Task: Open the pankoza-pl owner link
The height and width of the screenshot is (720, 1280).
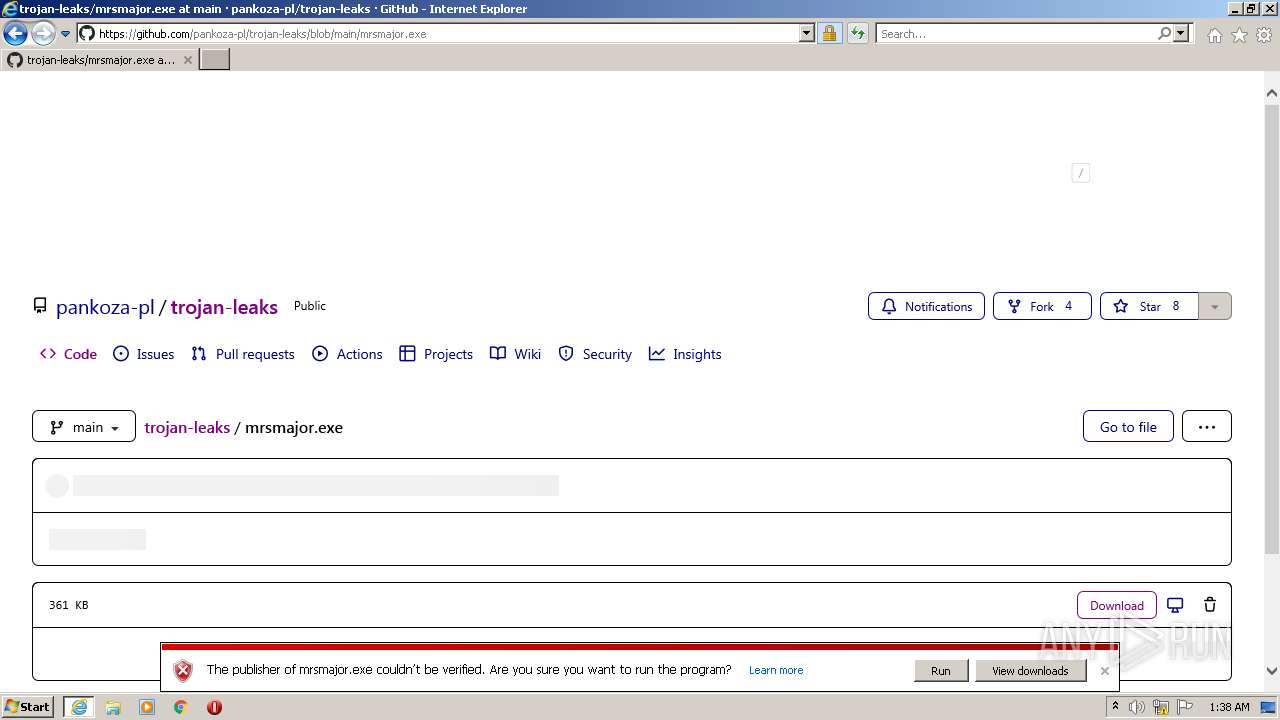Action: click(x=105, y=307)
